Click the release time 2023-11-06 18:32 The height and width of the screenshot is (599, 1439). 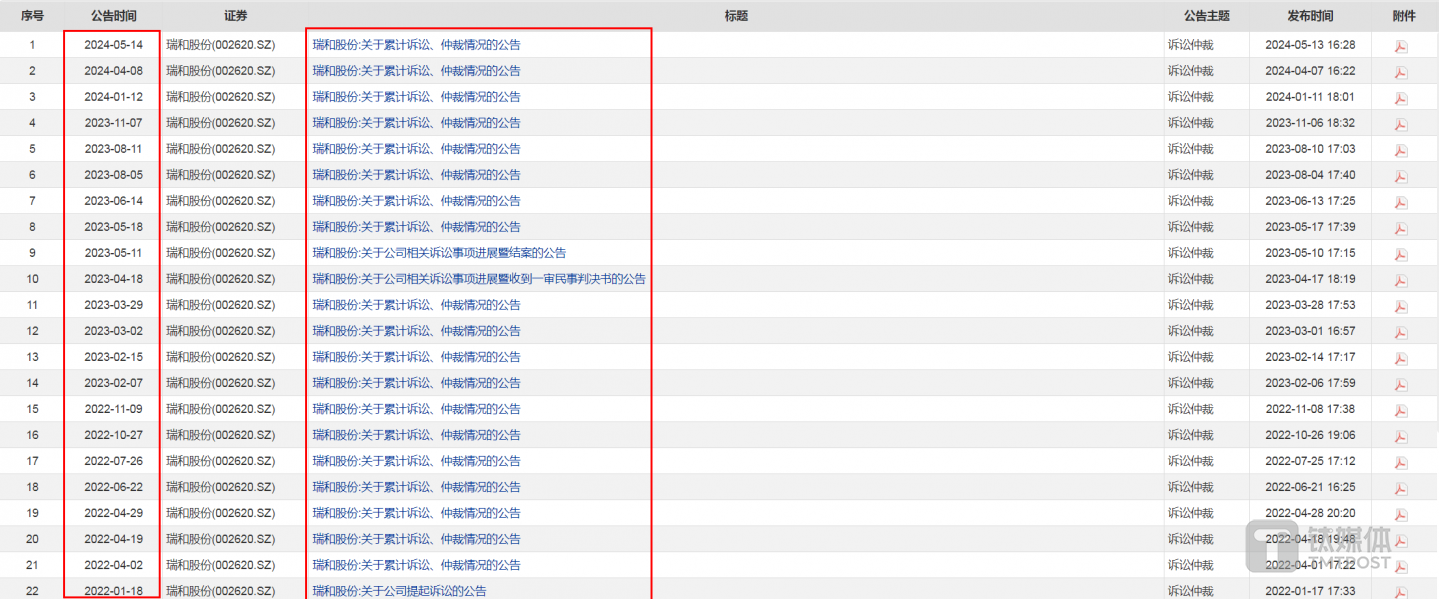pyautogui.click(x=1310, y=123)
